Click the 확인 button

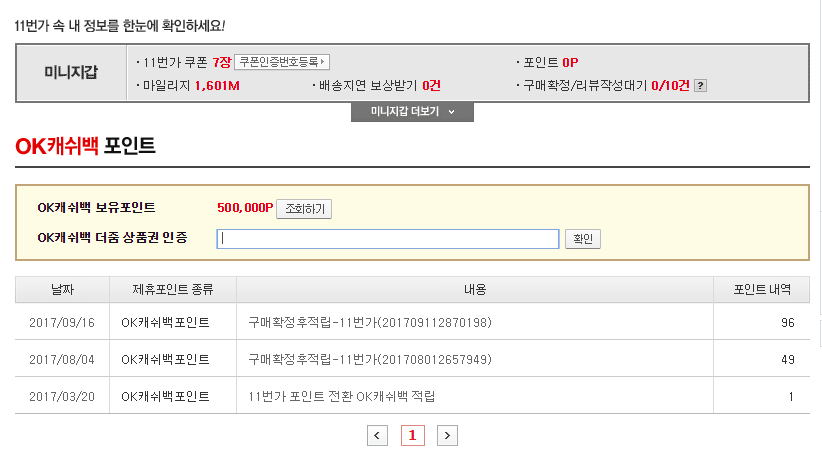point(583,239)
